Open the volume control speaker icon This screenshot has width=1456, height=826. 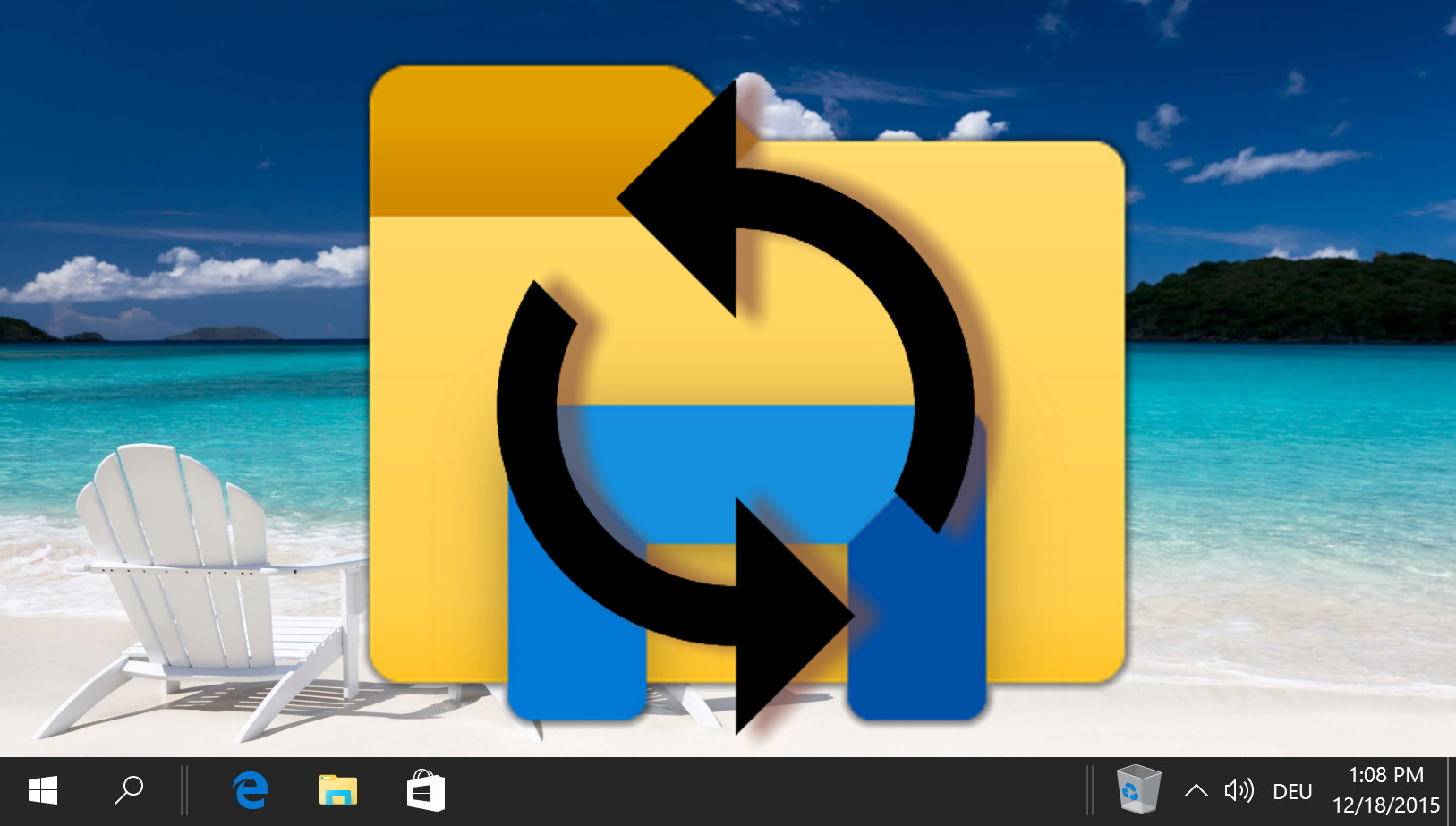point(1239,791)
